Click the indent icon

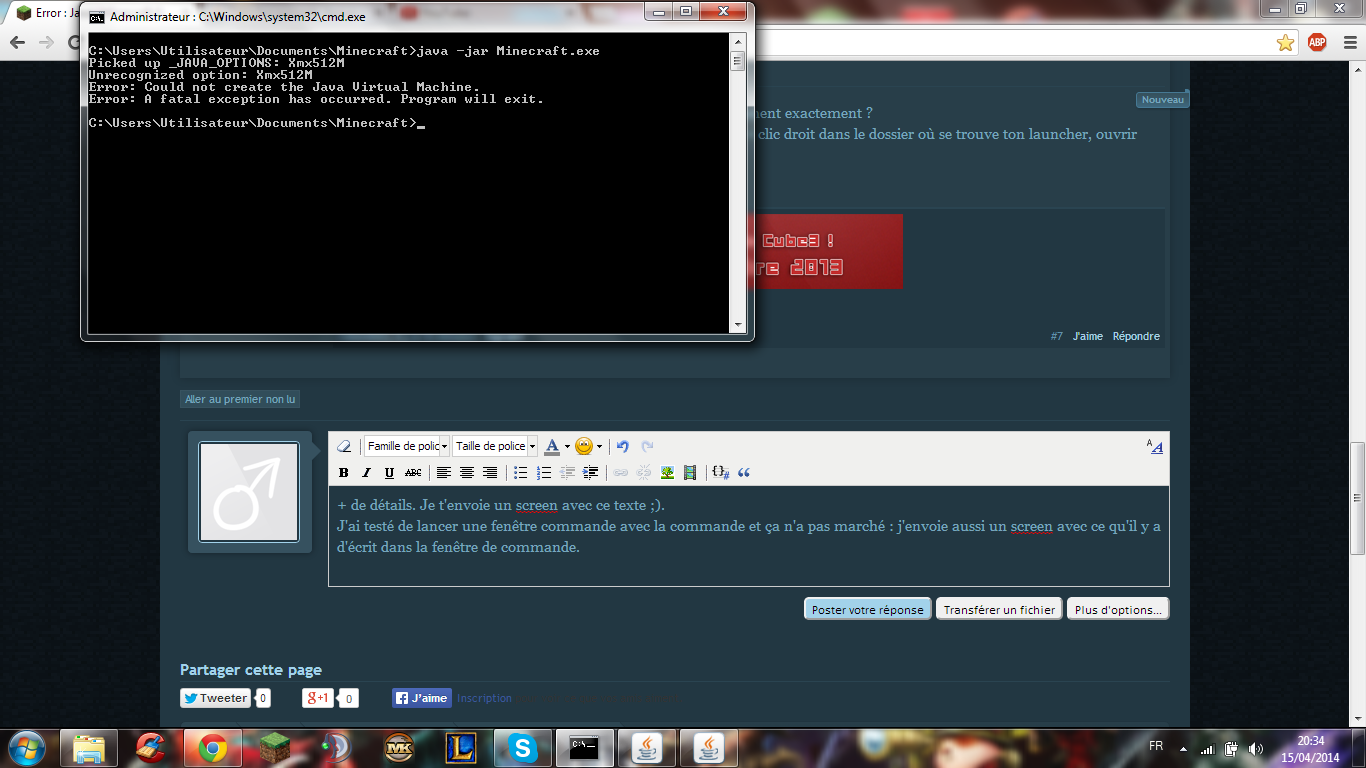(x=591, y=473)
